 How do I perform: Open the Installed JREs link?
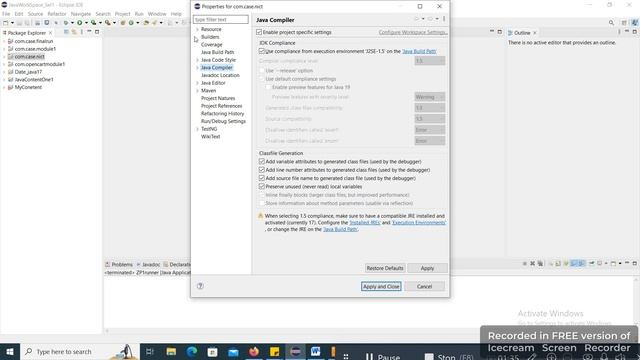(364, 222)
